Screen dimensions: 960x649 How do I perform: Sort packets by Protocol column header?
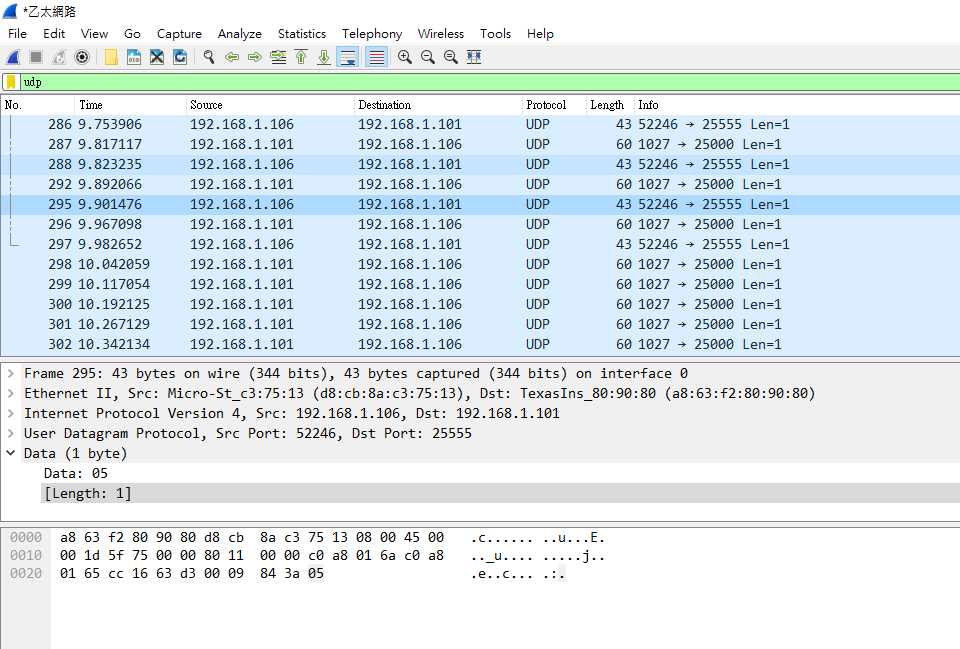(554, 105)
